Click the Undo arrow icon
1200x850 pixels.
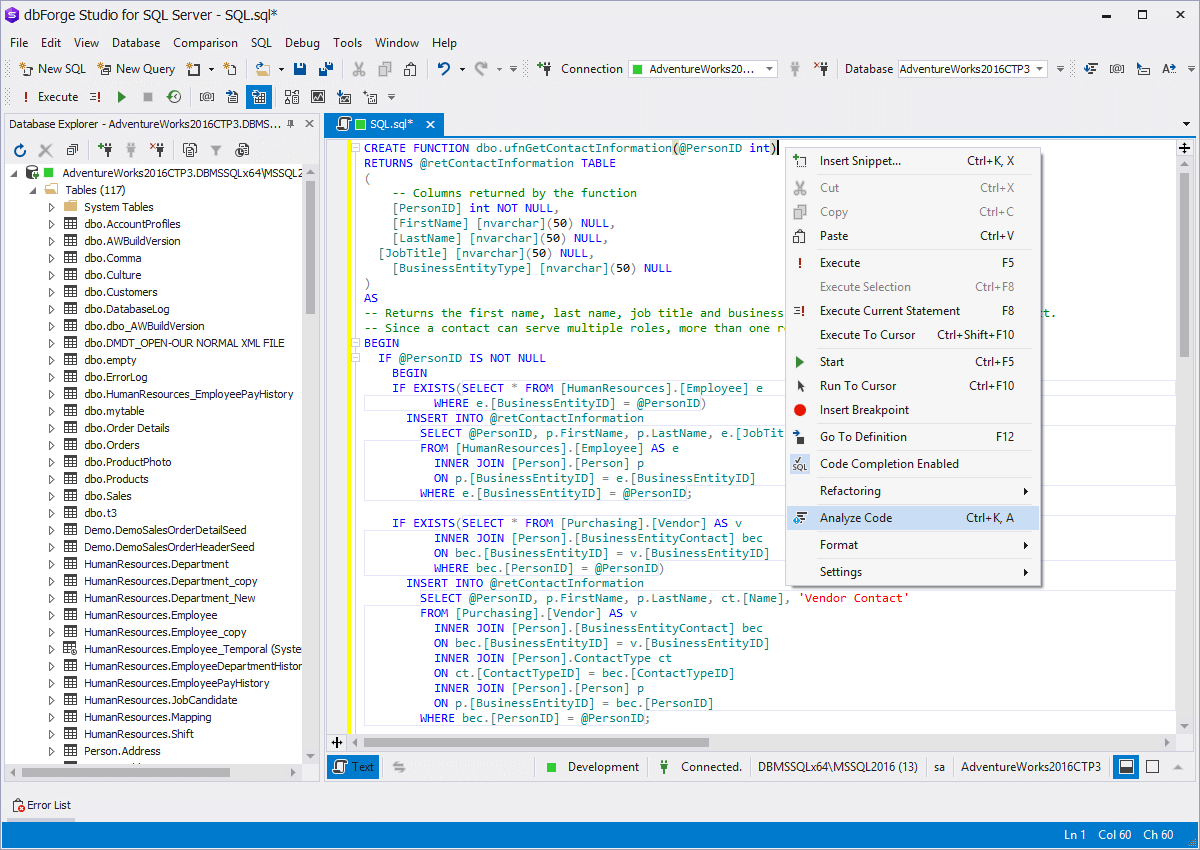(444, 69)
